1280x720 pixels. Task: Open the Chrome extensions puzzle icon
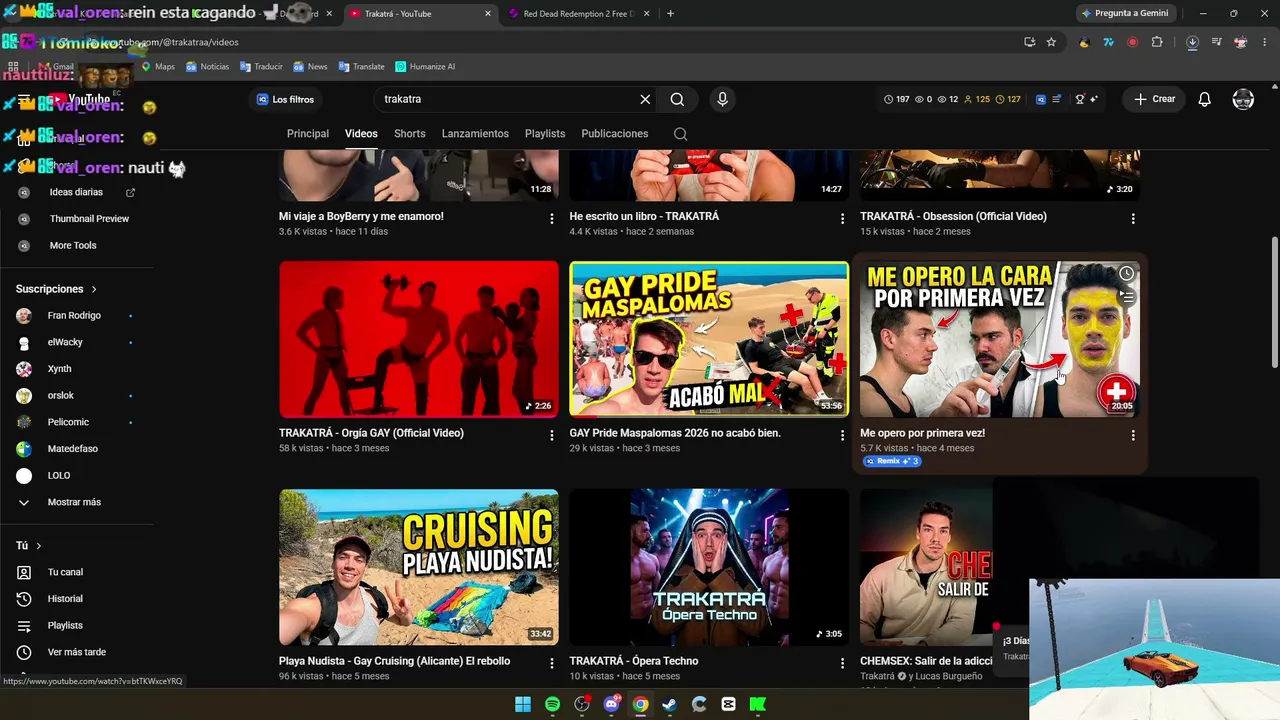coord(1157,42)
